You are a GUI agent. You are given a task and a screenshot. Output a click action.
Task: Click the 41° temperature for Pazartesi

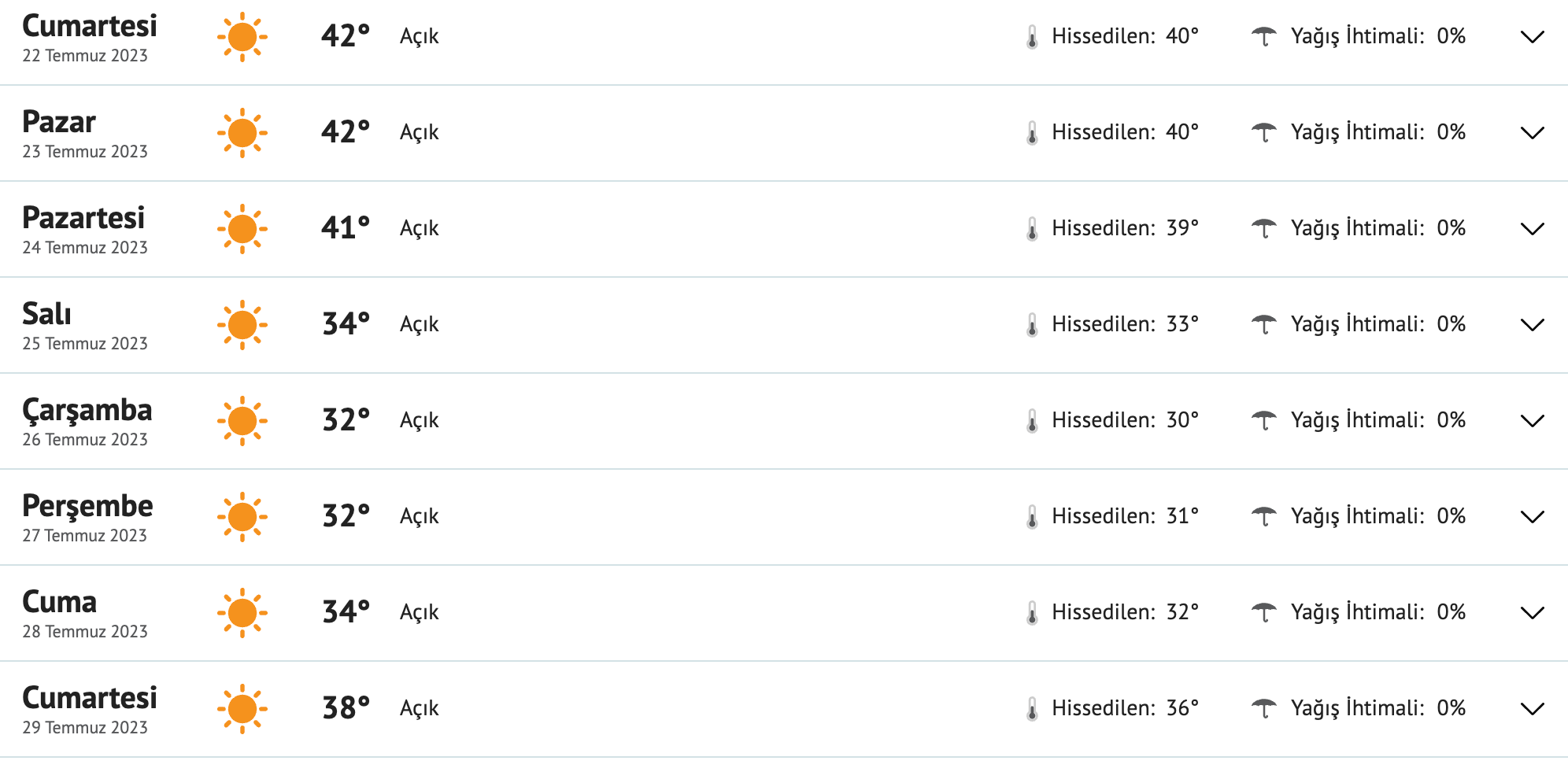point(346,228)
